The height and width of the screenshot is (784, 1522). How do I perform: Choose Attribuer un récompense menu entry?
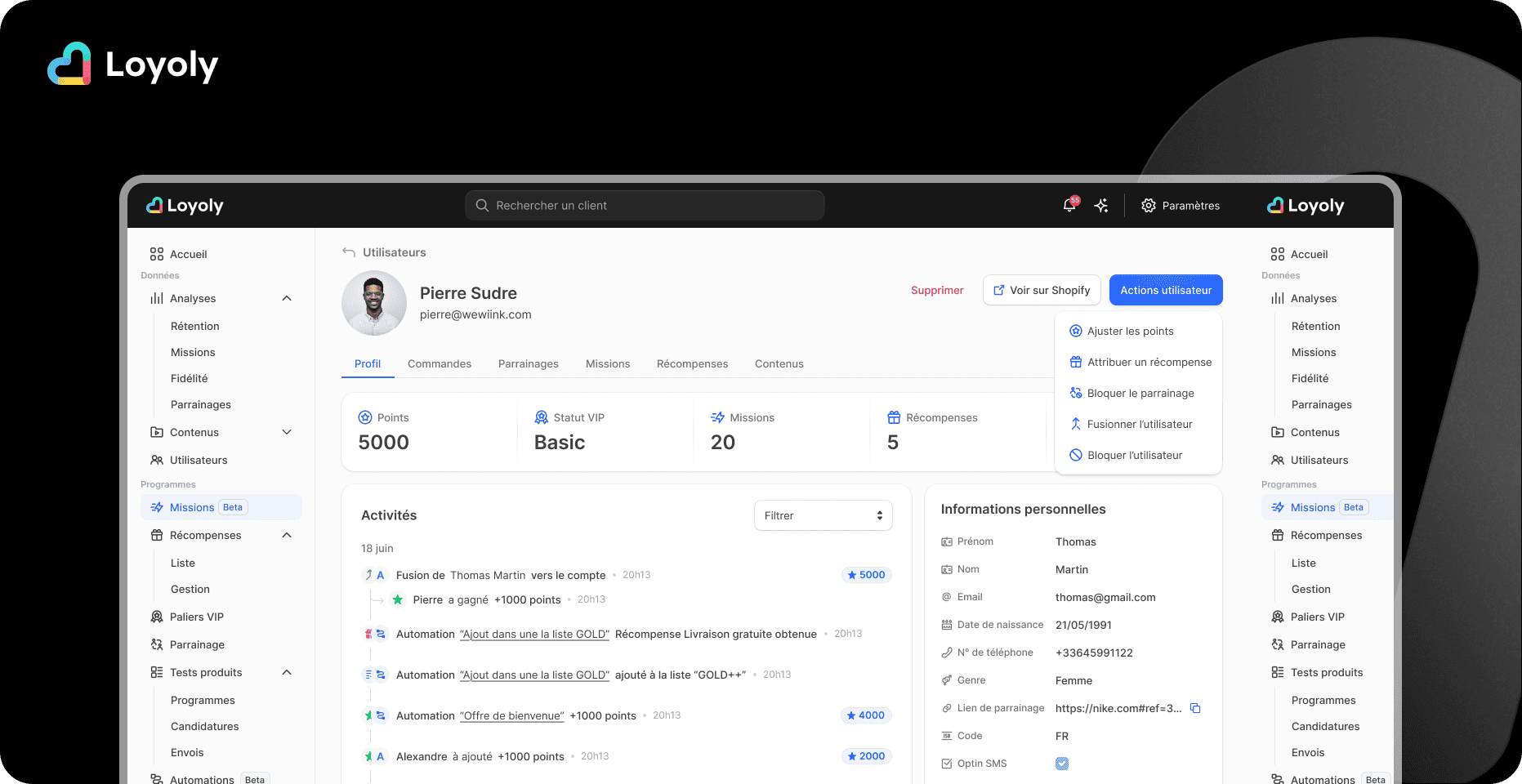click(x=1138, y=362)
